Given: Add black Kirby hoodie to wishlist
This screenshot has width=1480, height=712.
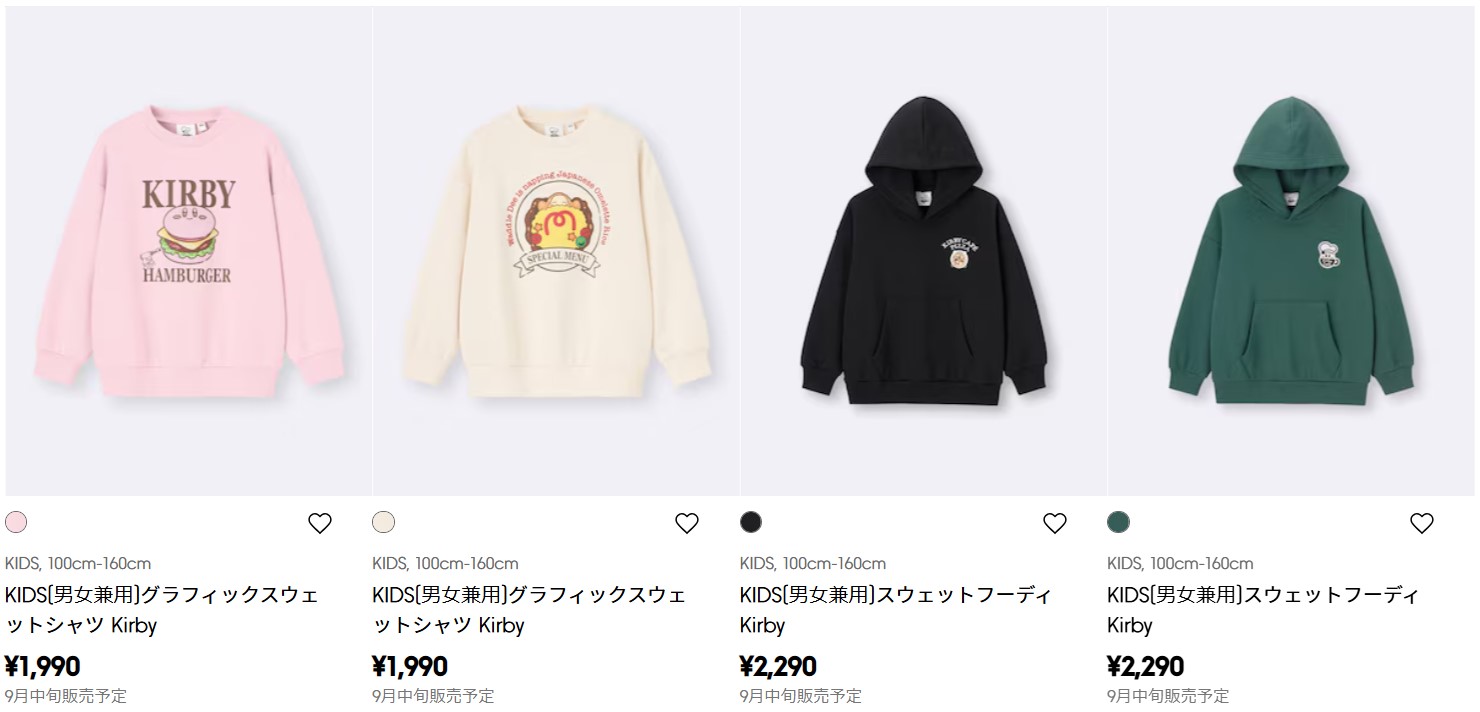Looking at the screenshot, I should [x=1055, y=523].
